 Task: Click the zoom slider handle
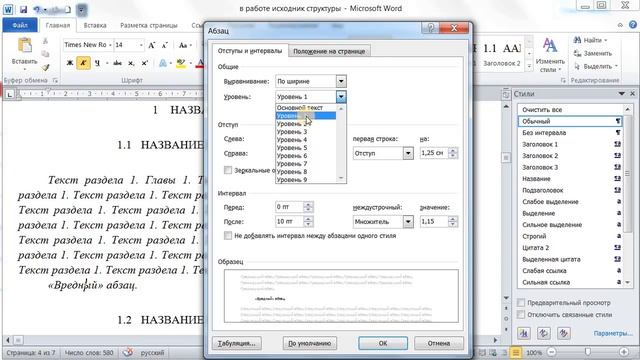tap(588, 352)
